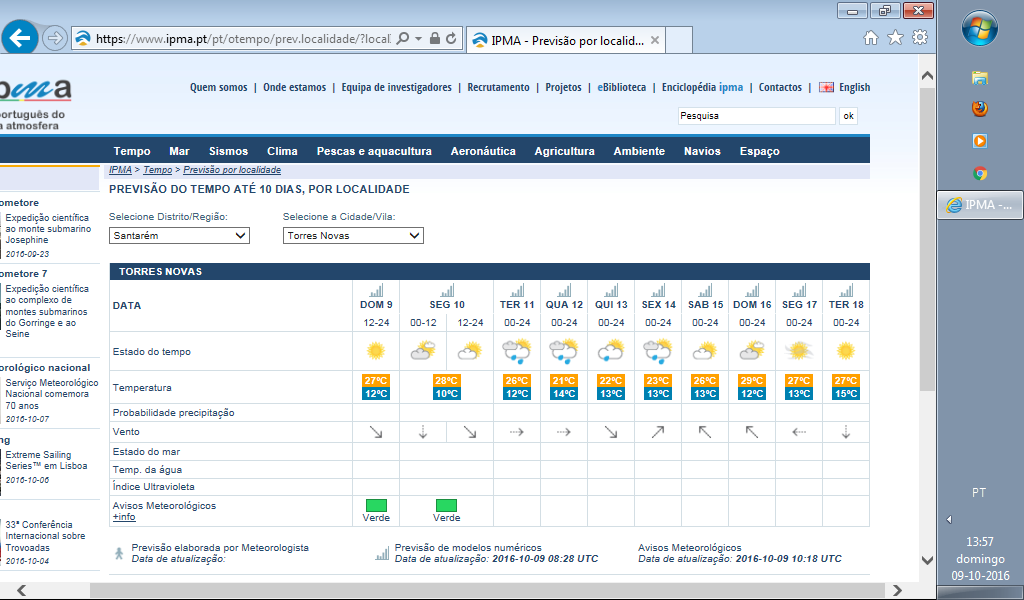Expand address bar dropdown arrow
Image resolution: width=1024 pixels, height=600 pixels.
pyautogui.click(x=419, y=39)
